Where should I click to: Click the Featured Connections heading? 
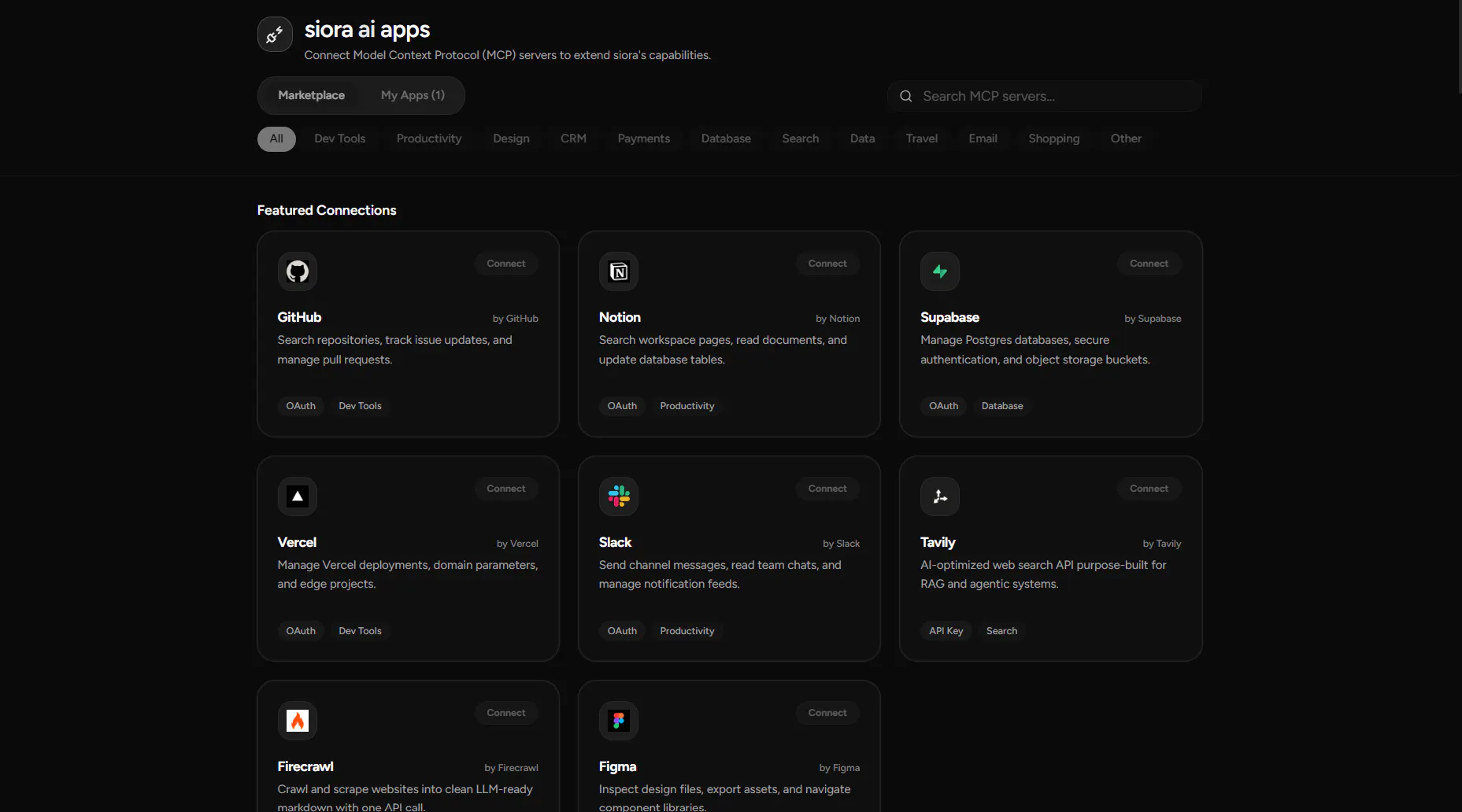tap(327, 210)
